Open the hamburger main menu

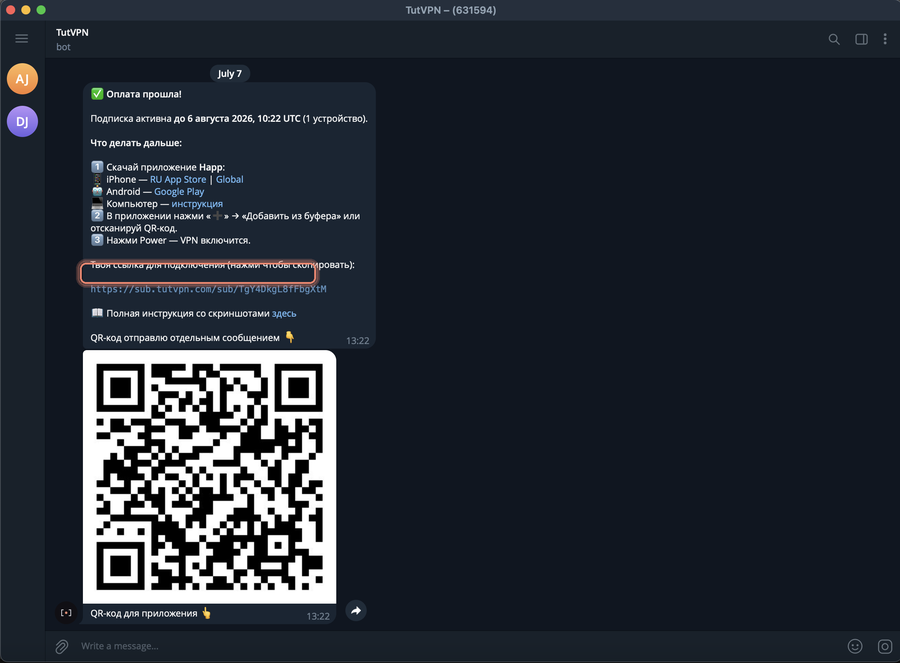click(x=22, y=38)
